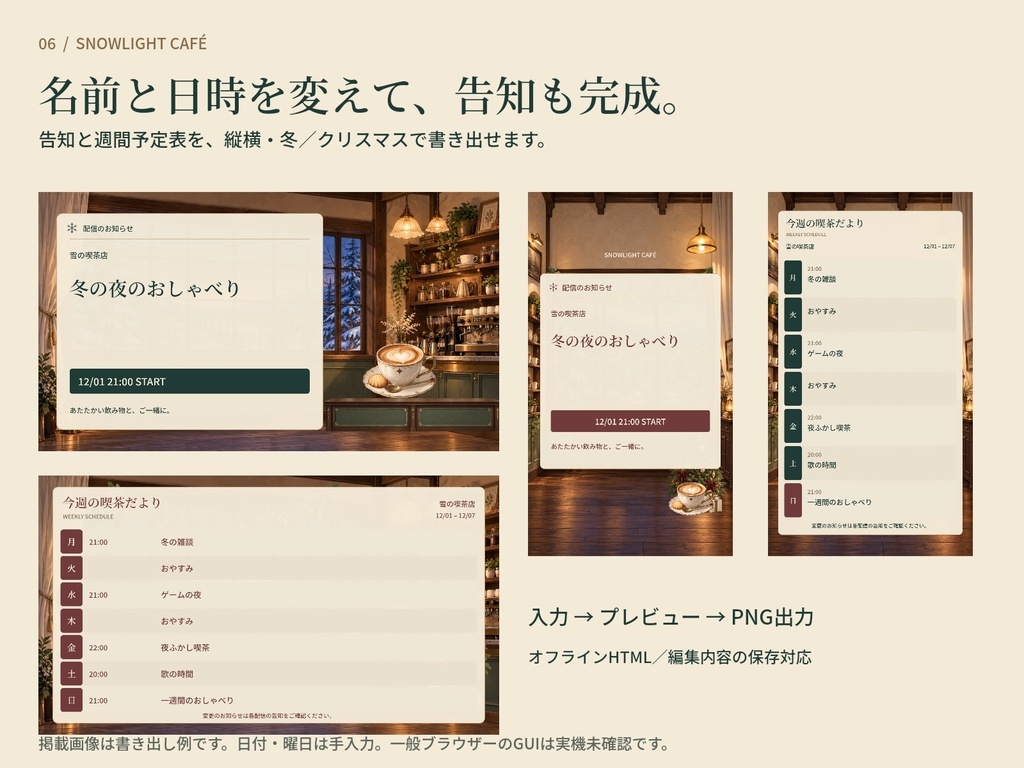Click あたたかい飲み物と、ご一緒に。 in the landscape announcement
This screenshot has height=768, width=1024.
(x=120, y=411)
